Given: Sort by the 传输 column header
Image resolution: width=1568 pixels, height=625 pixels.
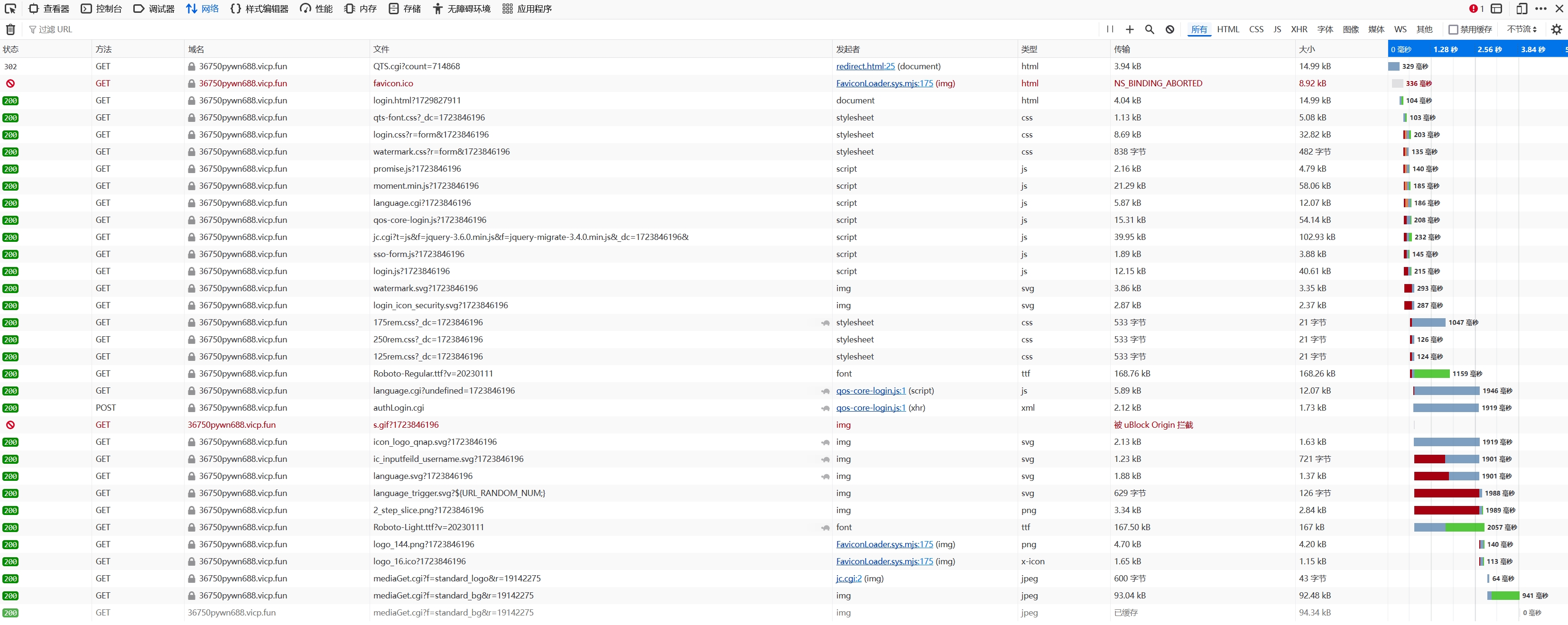Looking at the screenshot, I should coord(1122,49).
